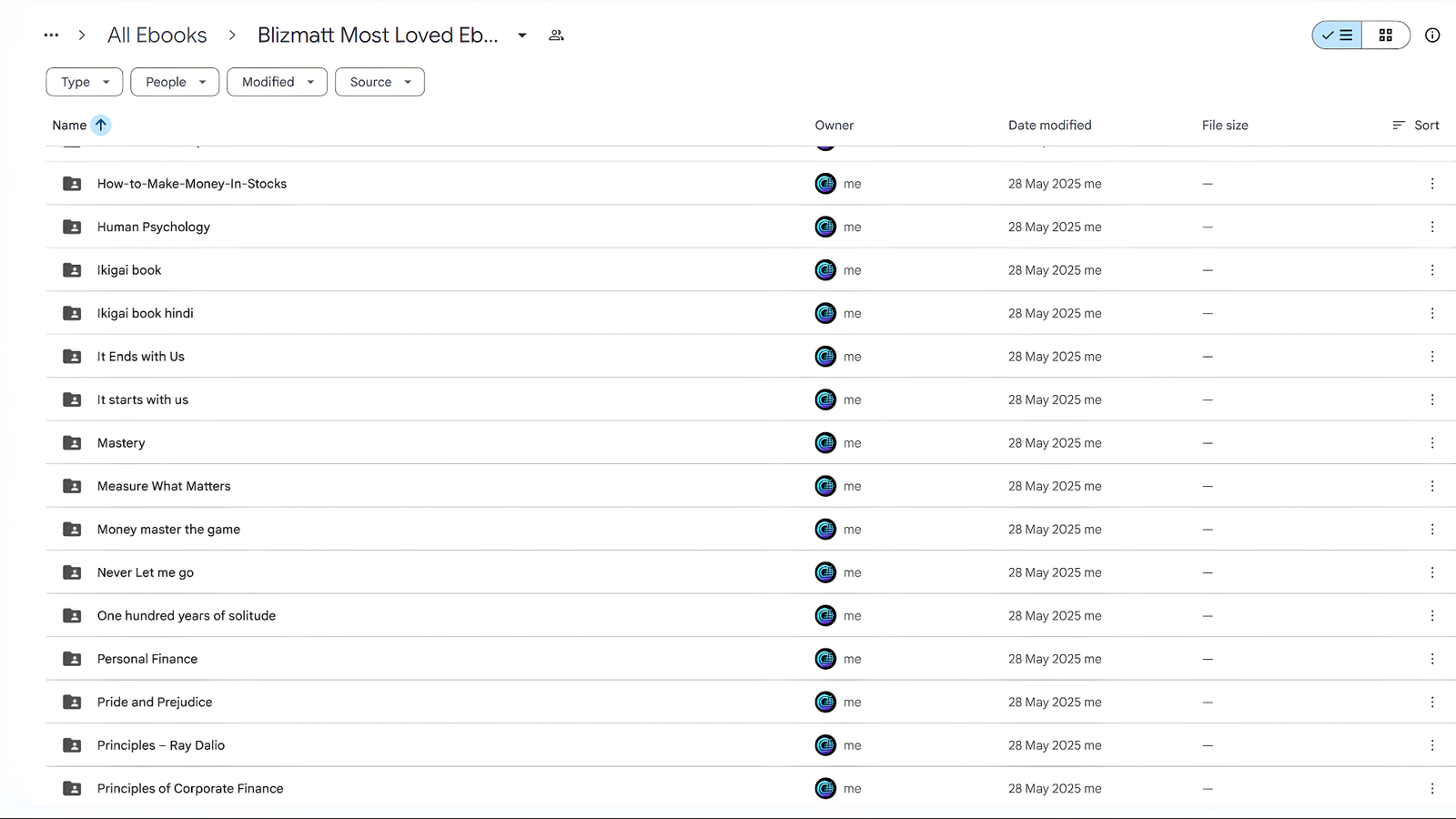Open the Source filter dropdown
The width and height of the screenshot is (1456, 819).
379,82
